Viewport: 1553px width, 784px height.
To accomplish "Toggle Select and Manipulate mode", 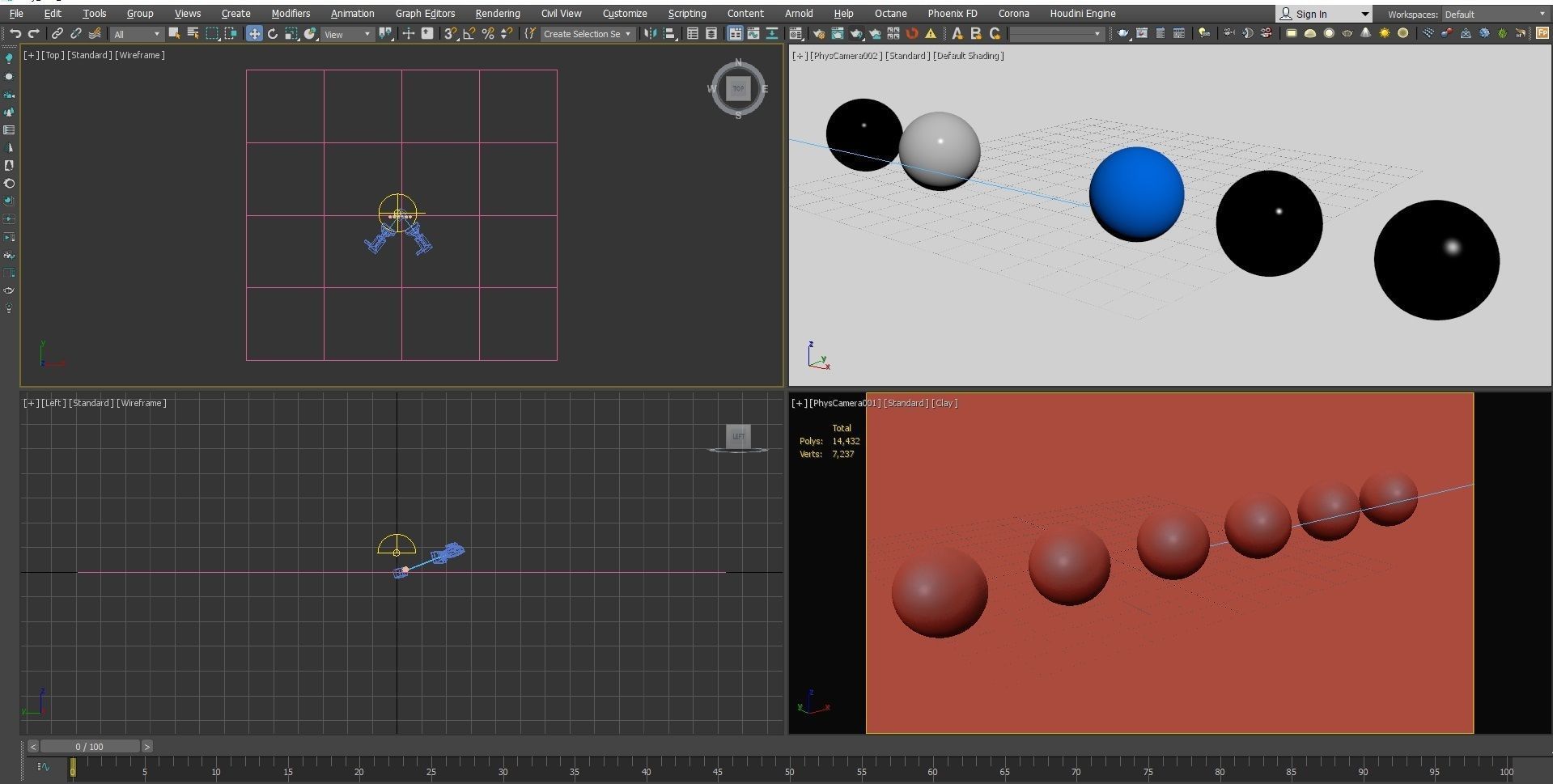I will click(409, 33).
